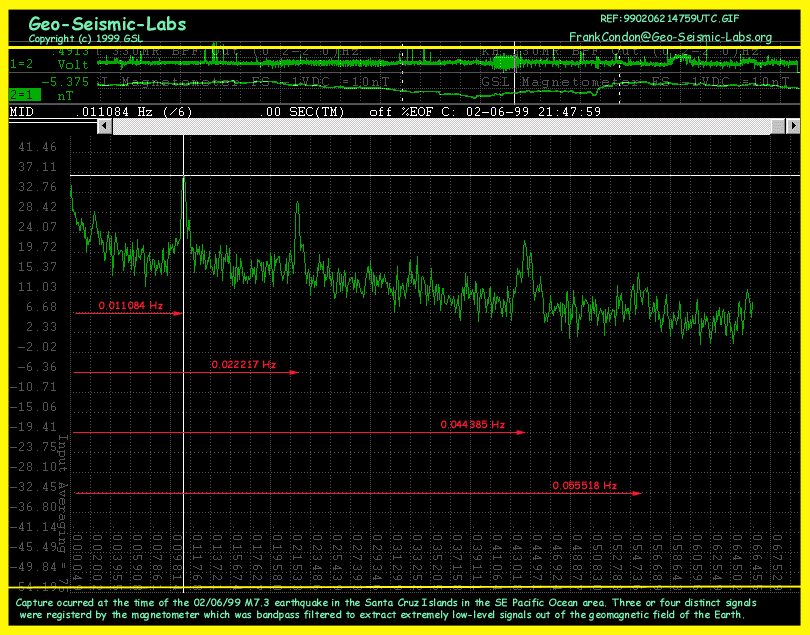Click the -28.10 y-axis value
Screen dimensions: 810x635
(34, 467)
